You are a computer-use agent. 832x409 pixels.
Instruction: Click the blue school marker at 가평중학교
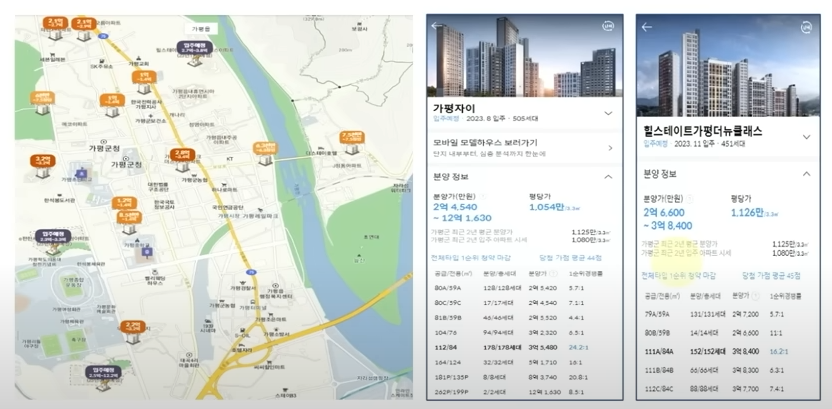148,251
